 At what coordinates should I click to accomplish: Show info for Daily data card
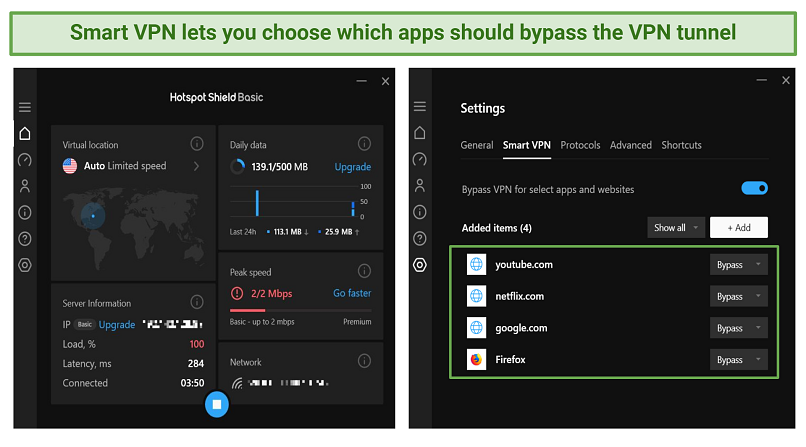click(x=364, y=143)
